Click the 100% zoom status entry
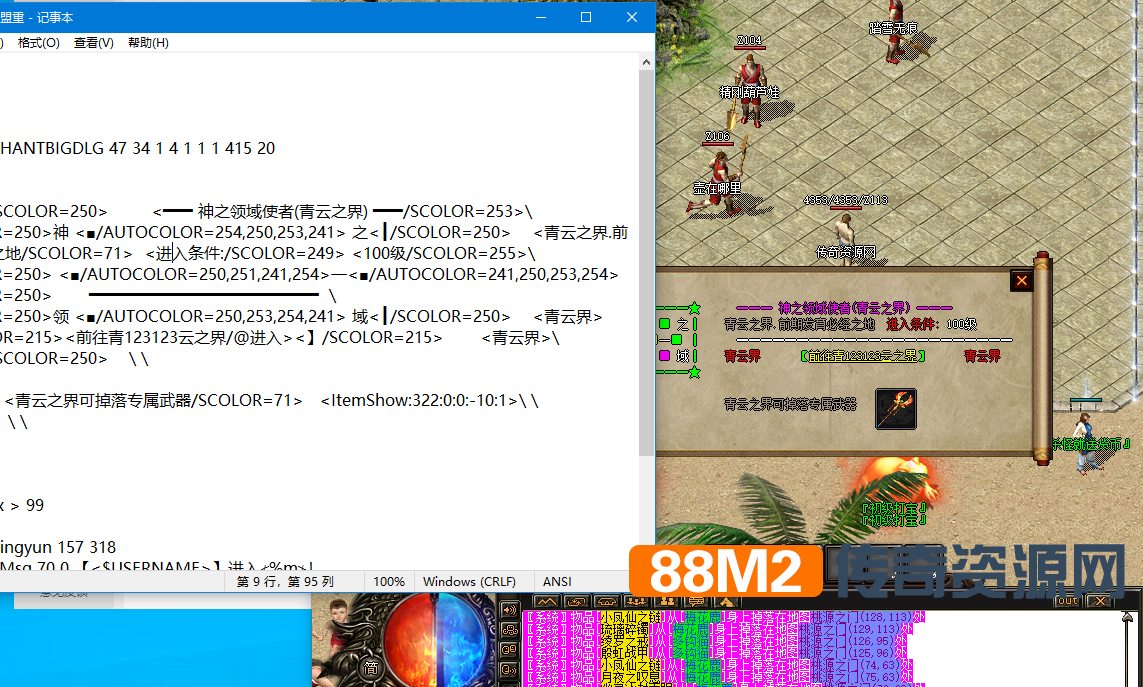 tap(389, 581)
